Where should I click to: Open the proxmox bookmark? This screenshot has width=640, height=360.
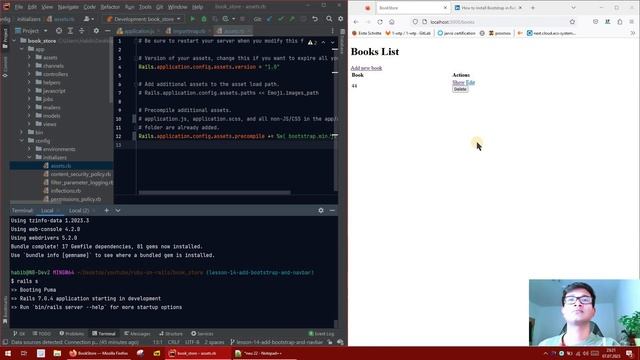pos(500,33)
